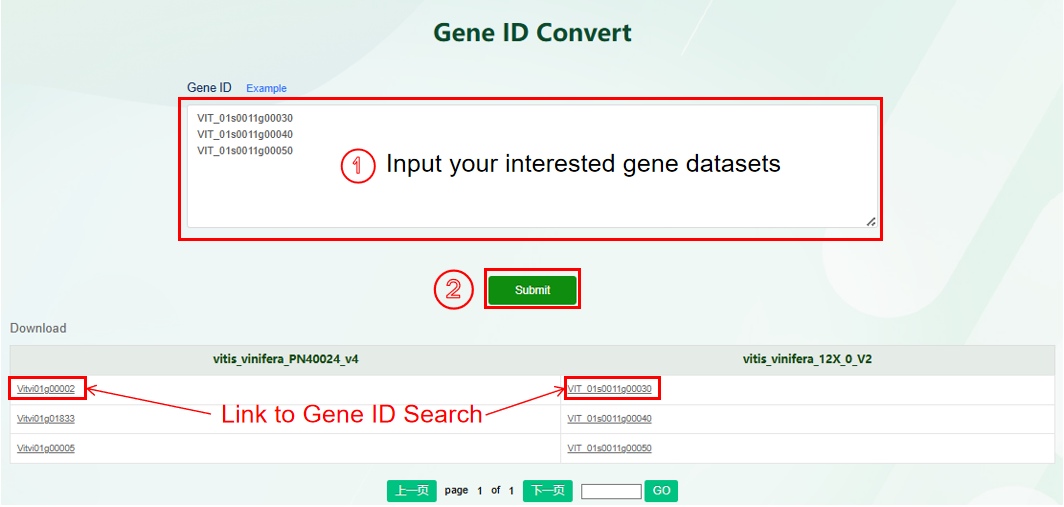The width and height of the screenshot is (1064, 507).
Task: Click the Download link above the table
Action: (x=38, y=328)
